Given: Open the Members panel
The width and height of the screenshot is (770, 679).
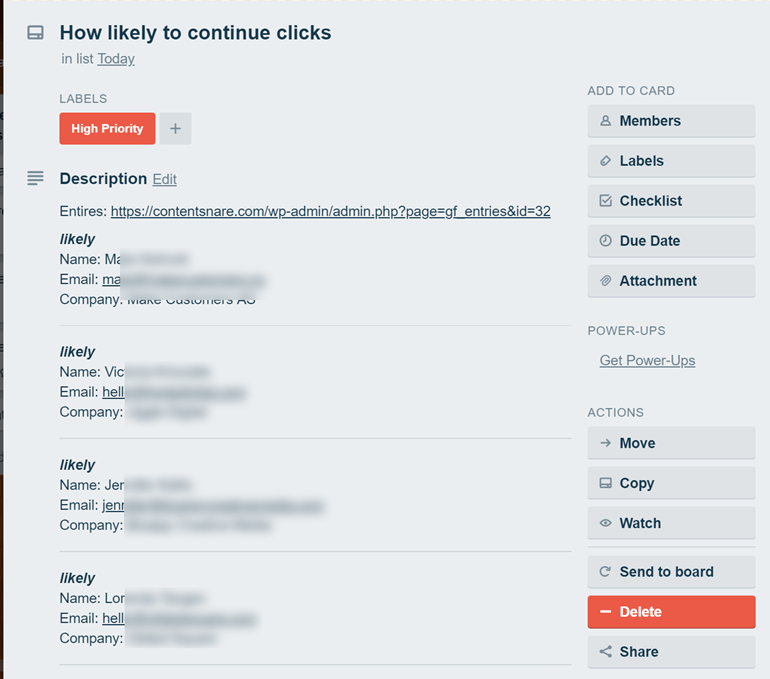Looking at the screenshot, I should (x=671, y=121).
